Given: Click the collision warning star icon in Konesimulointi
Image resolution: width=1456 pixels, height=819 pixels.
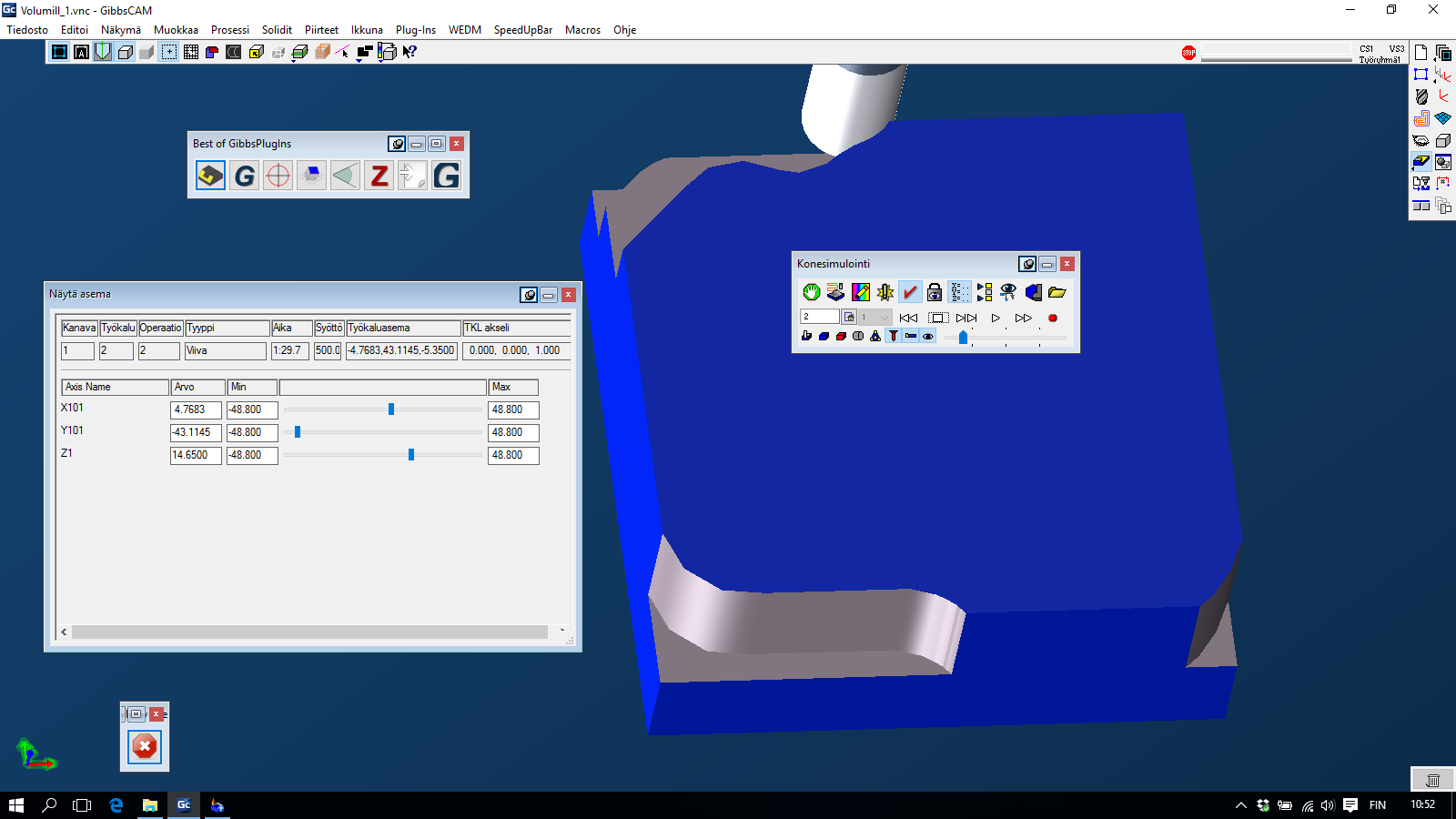Looking at the screenshot, I should (885, 291).
